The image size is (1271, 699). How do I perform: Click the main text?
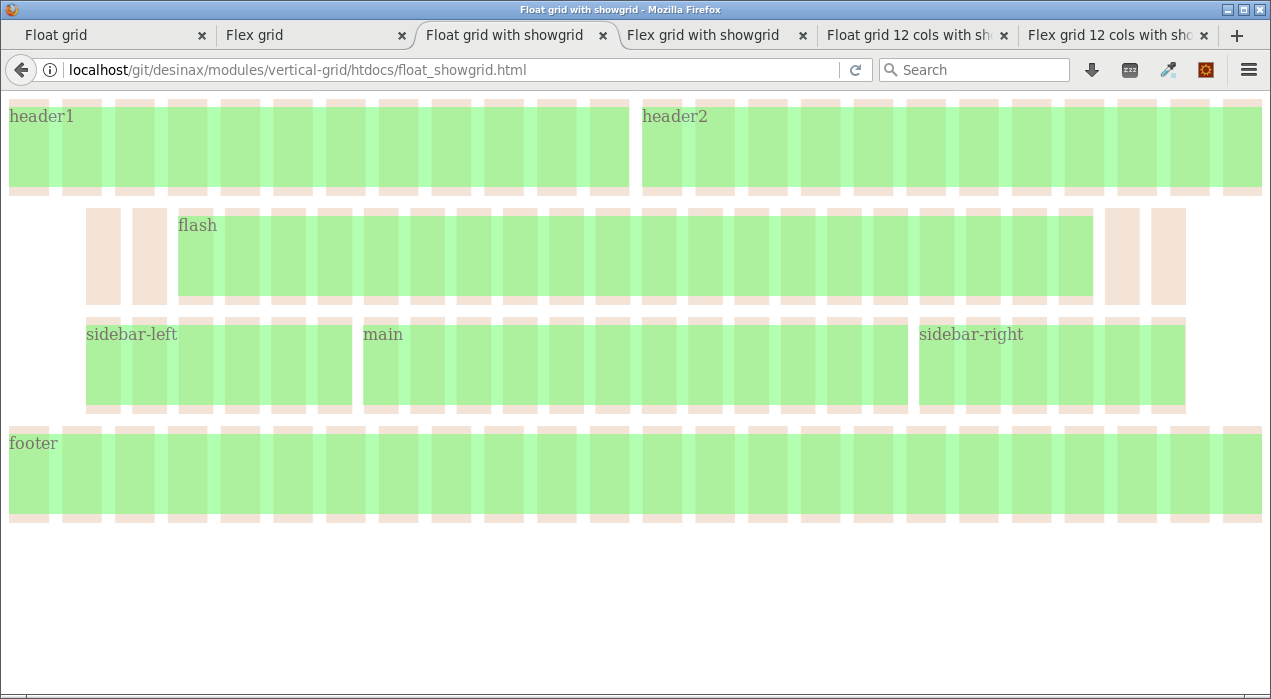[383, 334]
